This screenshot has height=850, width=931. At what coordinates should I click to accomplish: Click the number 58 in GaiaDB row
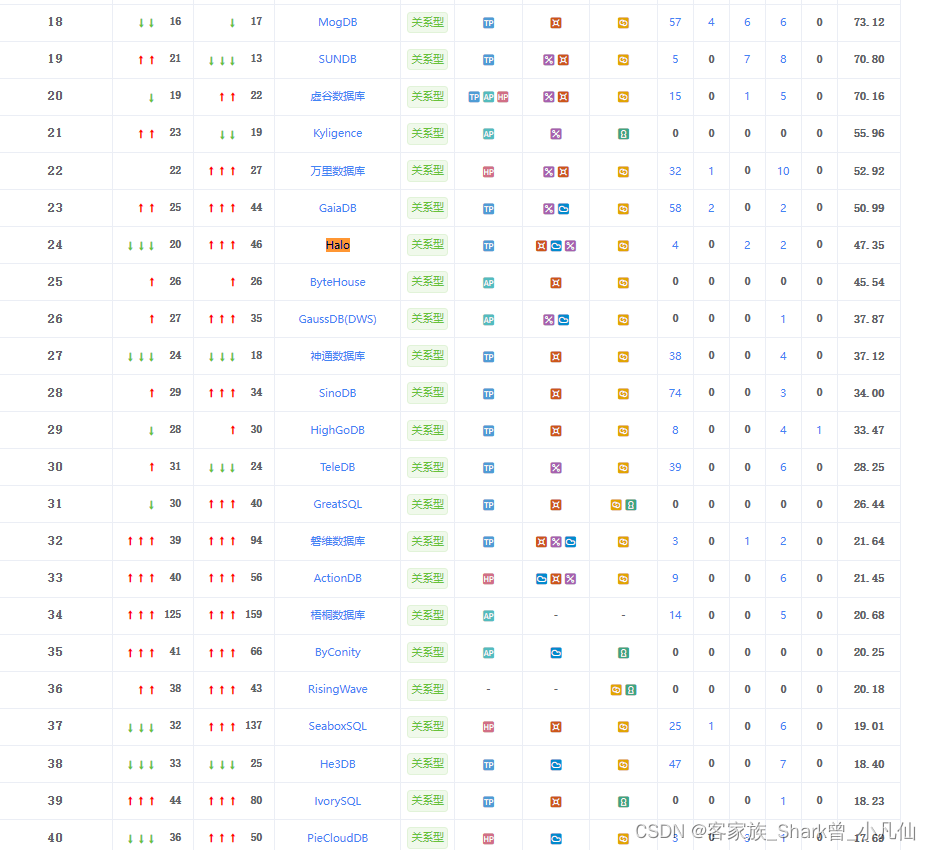tap(675, 208)
